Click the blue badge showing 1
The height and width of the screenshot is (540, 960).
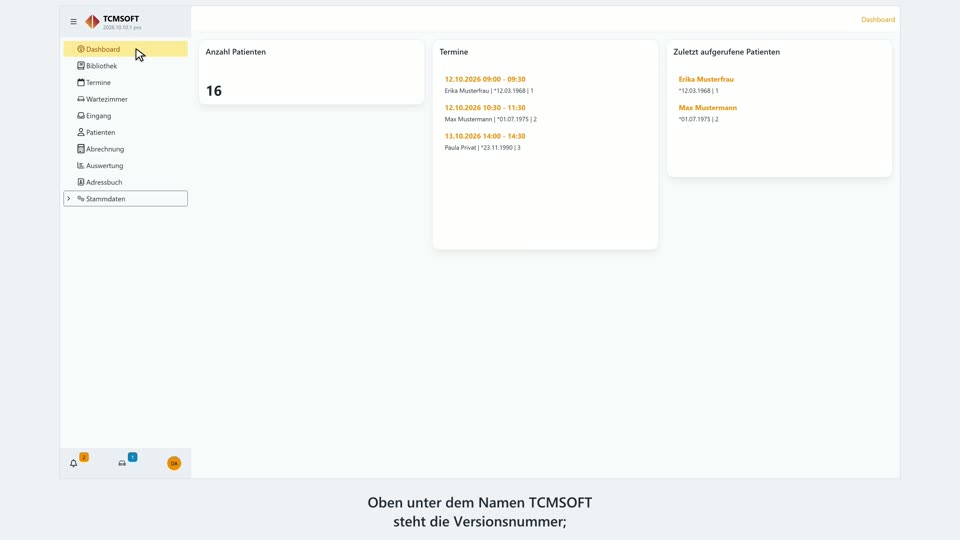click(x=132, y=457)
